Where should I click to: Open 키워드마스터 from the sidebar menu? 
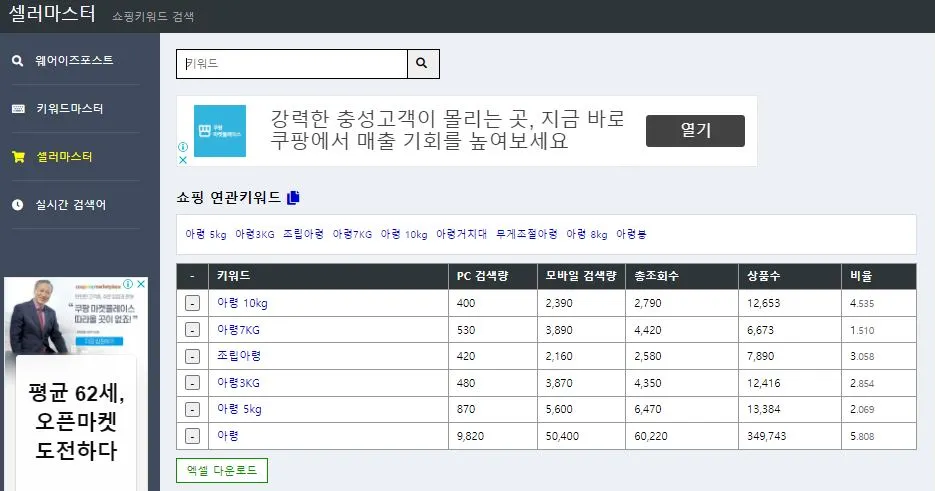point(70,109)
